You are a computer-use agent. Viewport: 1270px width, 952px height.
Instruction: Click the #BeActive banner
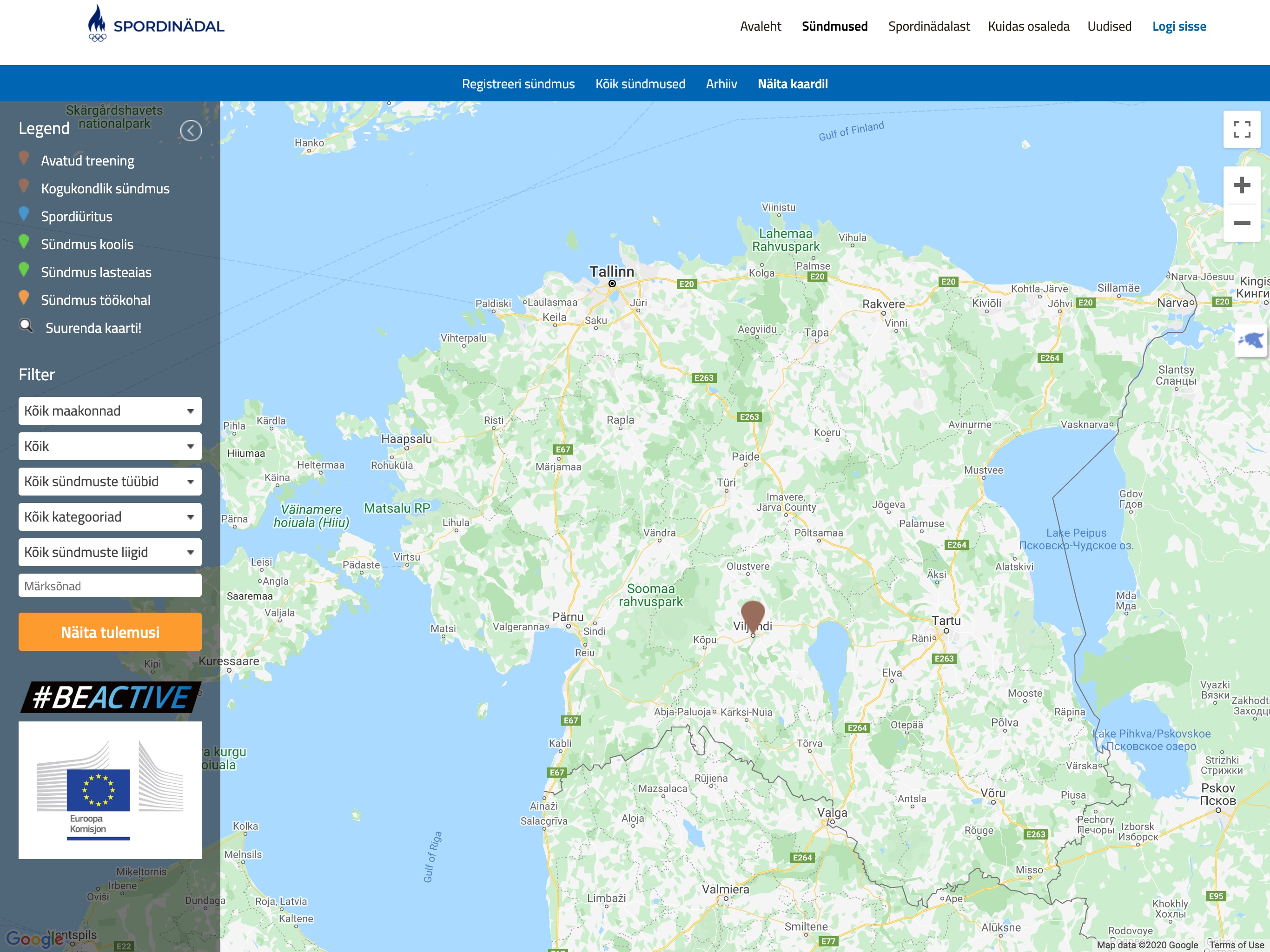coord(111,697)
